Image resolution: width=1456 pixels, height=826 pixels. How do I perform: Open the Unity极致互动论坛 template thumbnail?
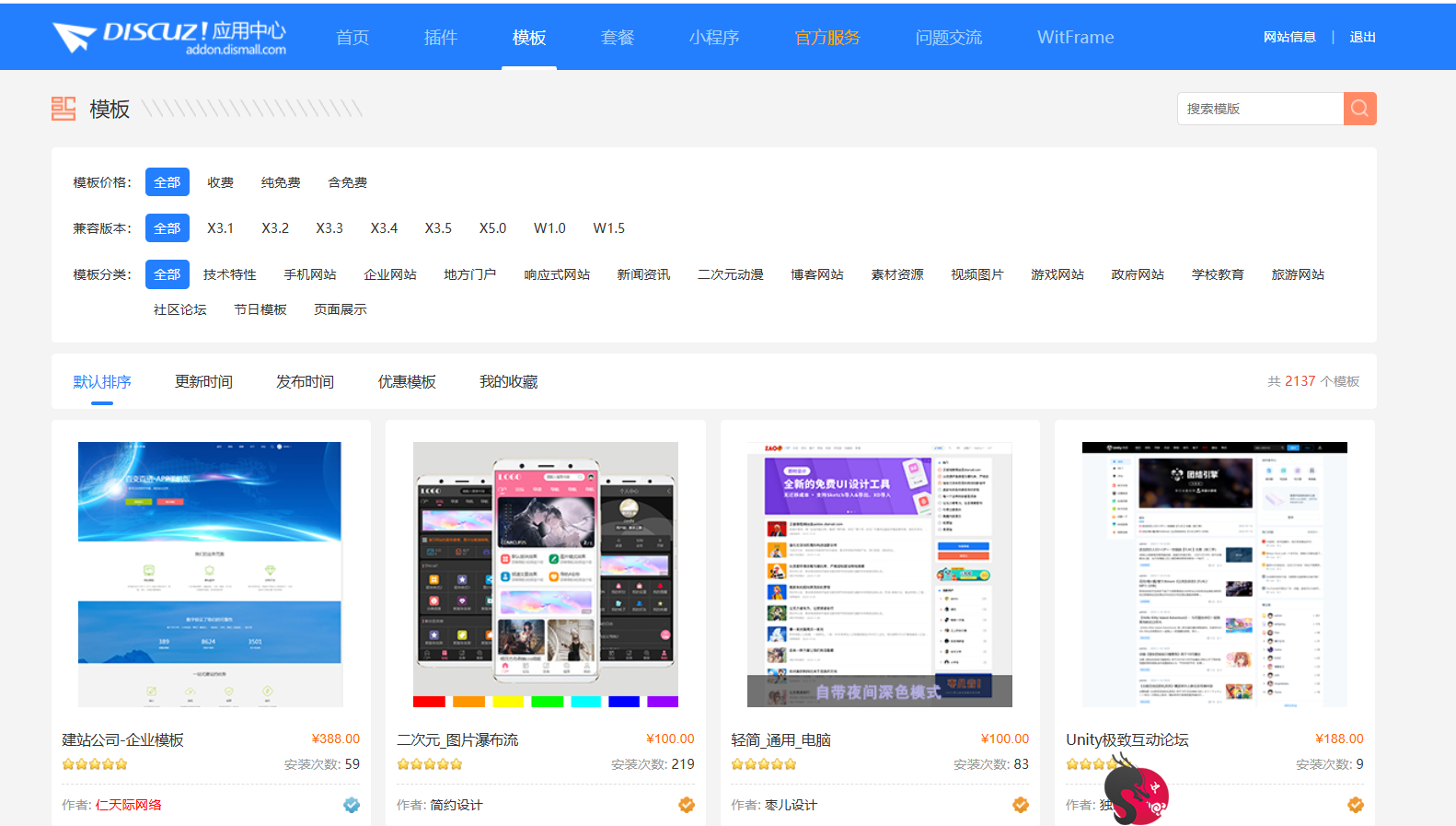[1214, 574]
